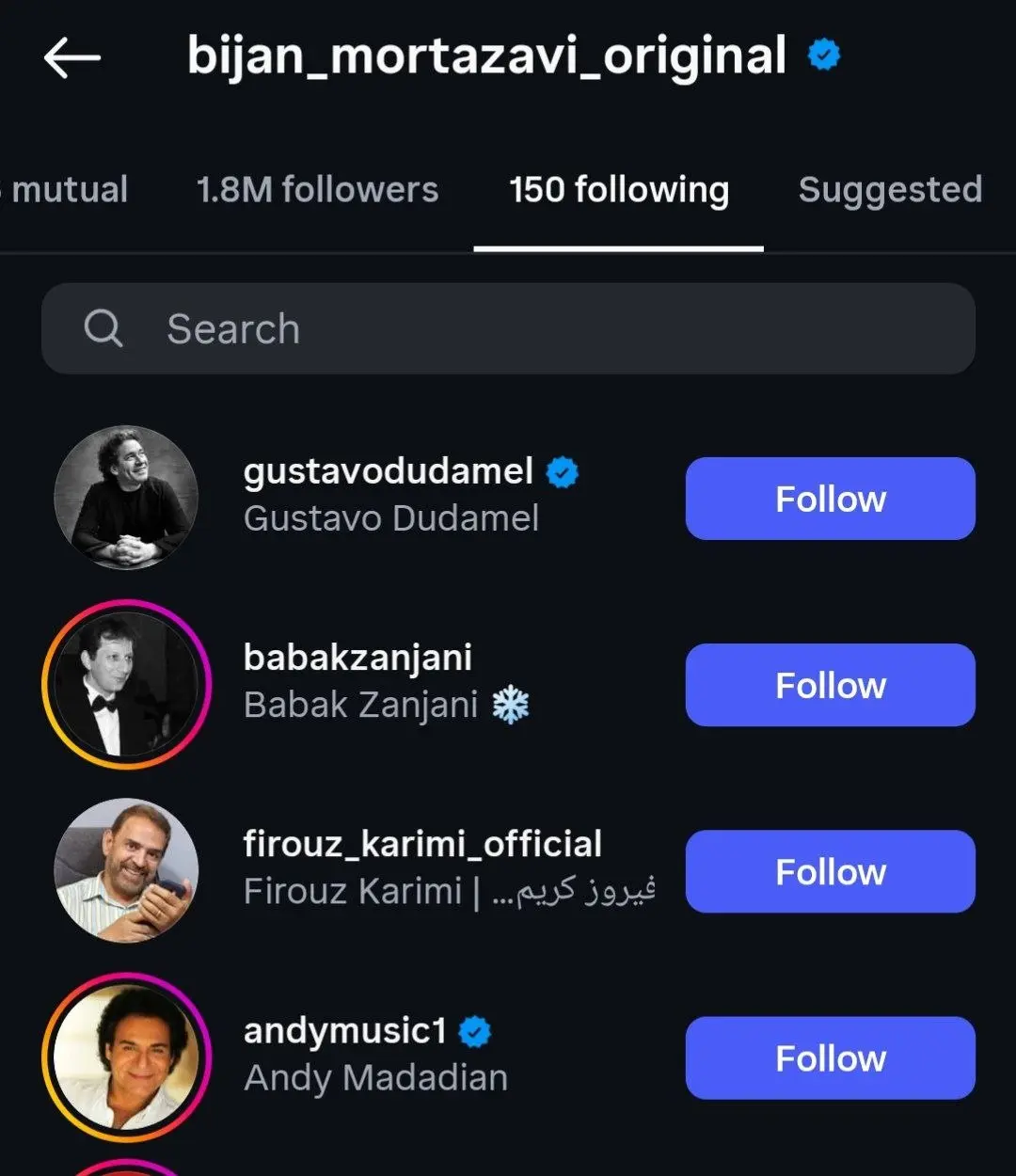Open Gustavo Dudamel's profile picture
Screen dimensions: 1016x1176
point(126,498)
